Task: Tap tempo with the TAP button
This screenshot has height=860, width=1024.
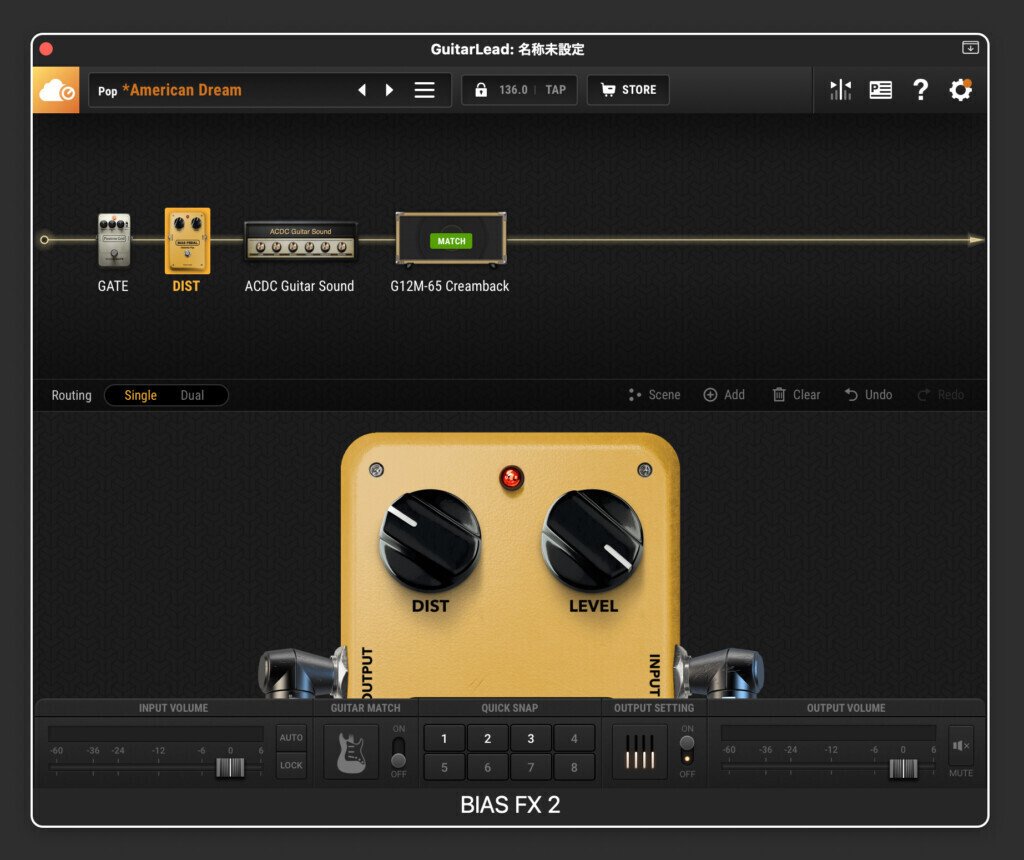Action: pyautogui.click(x=556, y=90)
